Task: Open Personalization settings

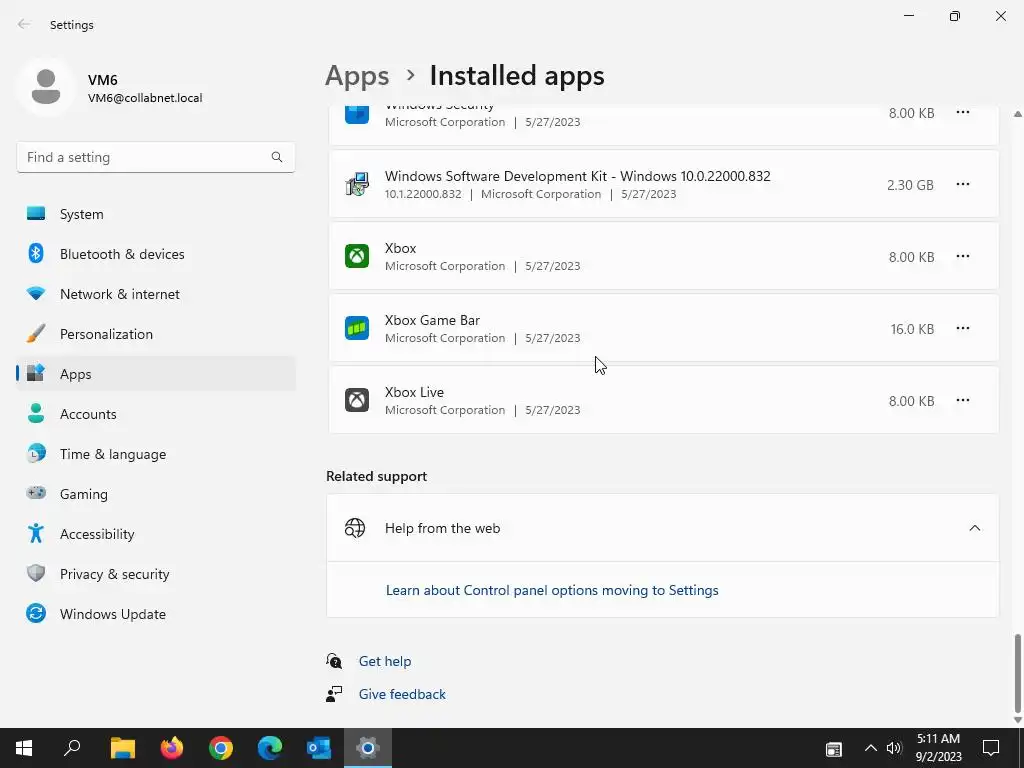Action: pyautogui.click(x=155, y=334)
